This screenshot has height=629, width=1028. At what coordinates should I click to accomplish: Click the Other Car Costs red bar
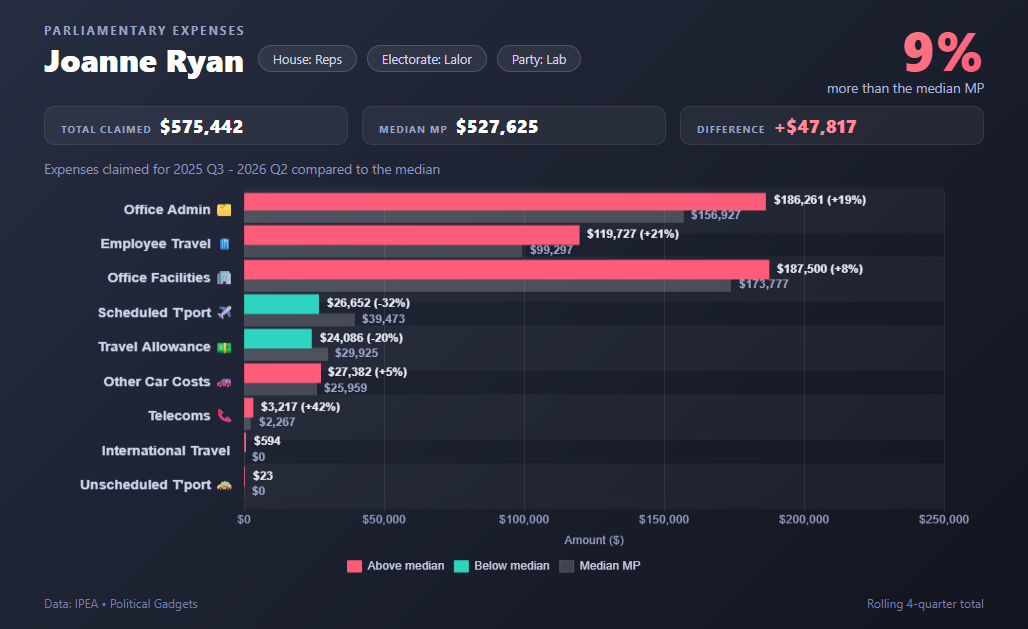283,373
